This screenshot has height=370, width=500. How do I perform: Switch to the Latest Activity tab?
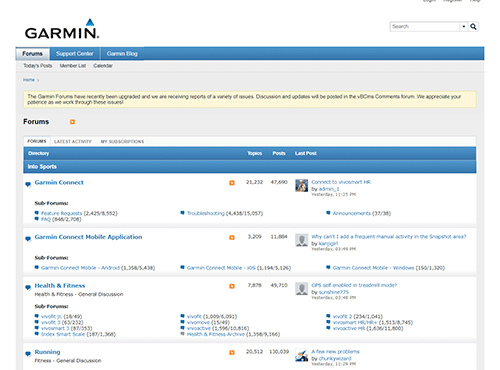point(73,142)
